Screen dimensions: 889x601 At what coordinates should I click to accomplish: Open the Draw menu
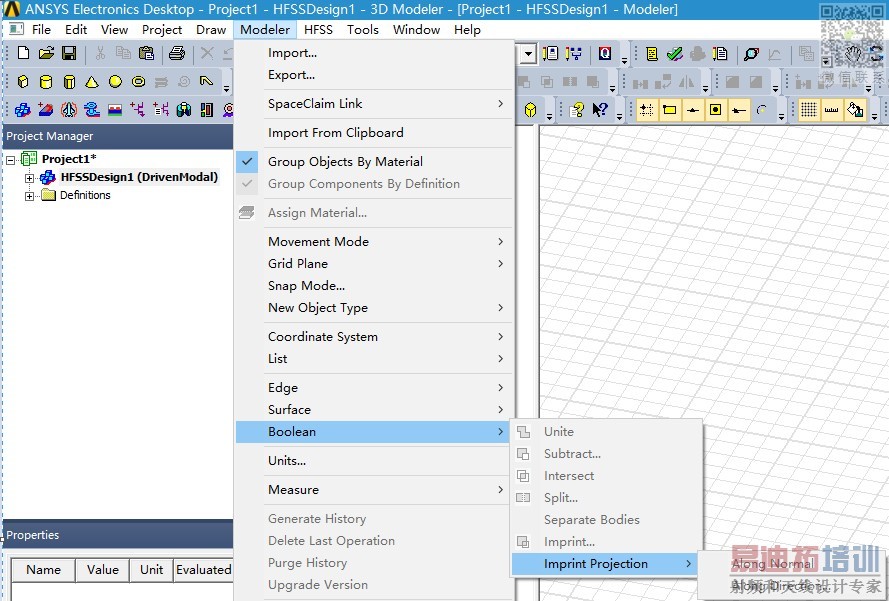[x=211, y=29]
